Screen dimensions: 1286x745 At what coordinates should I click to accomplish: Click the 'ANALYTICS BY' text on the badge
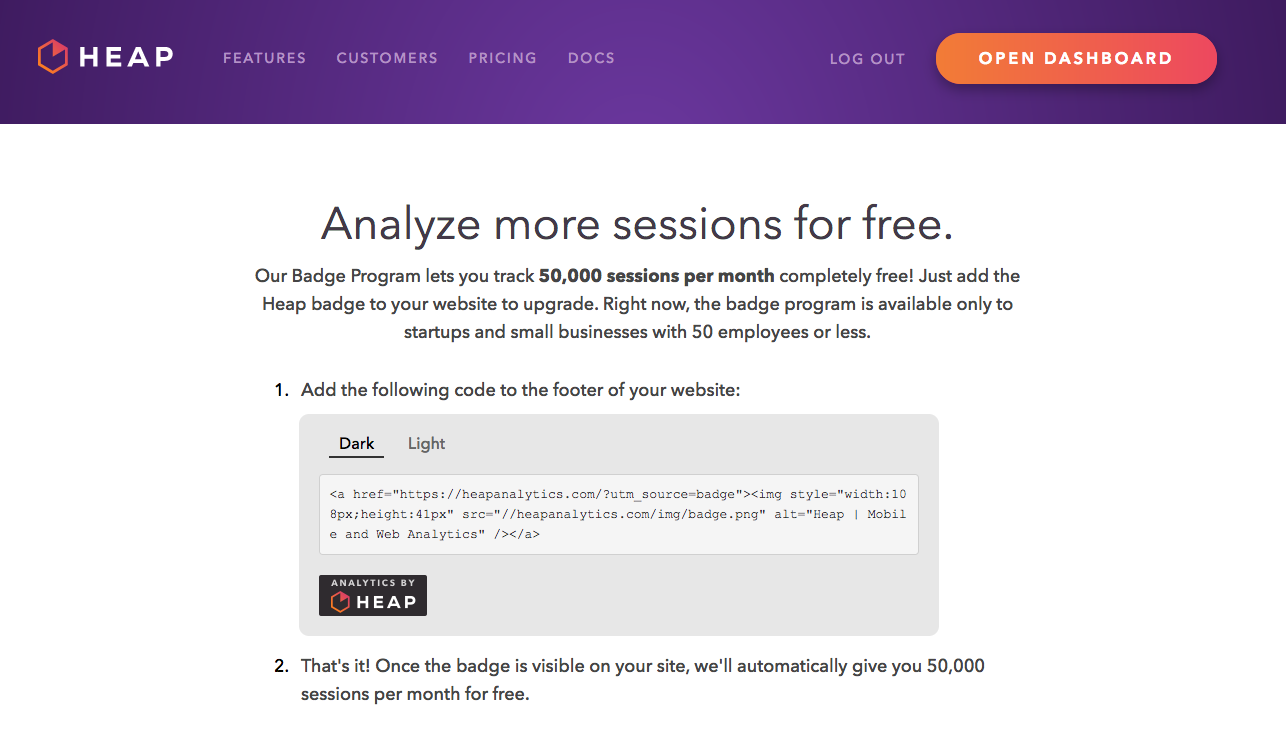(373, 583)
